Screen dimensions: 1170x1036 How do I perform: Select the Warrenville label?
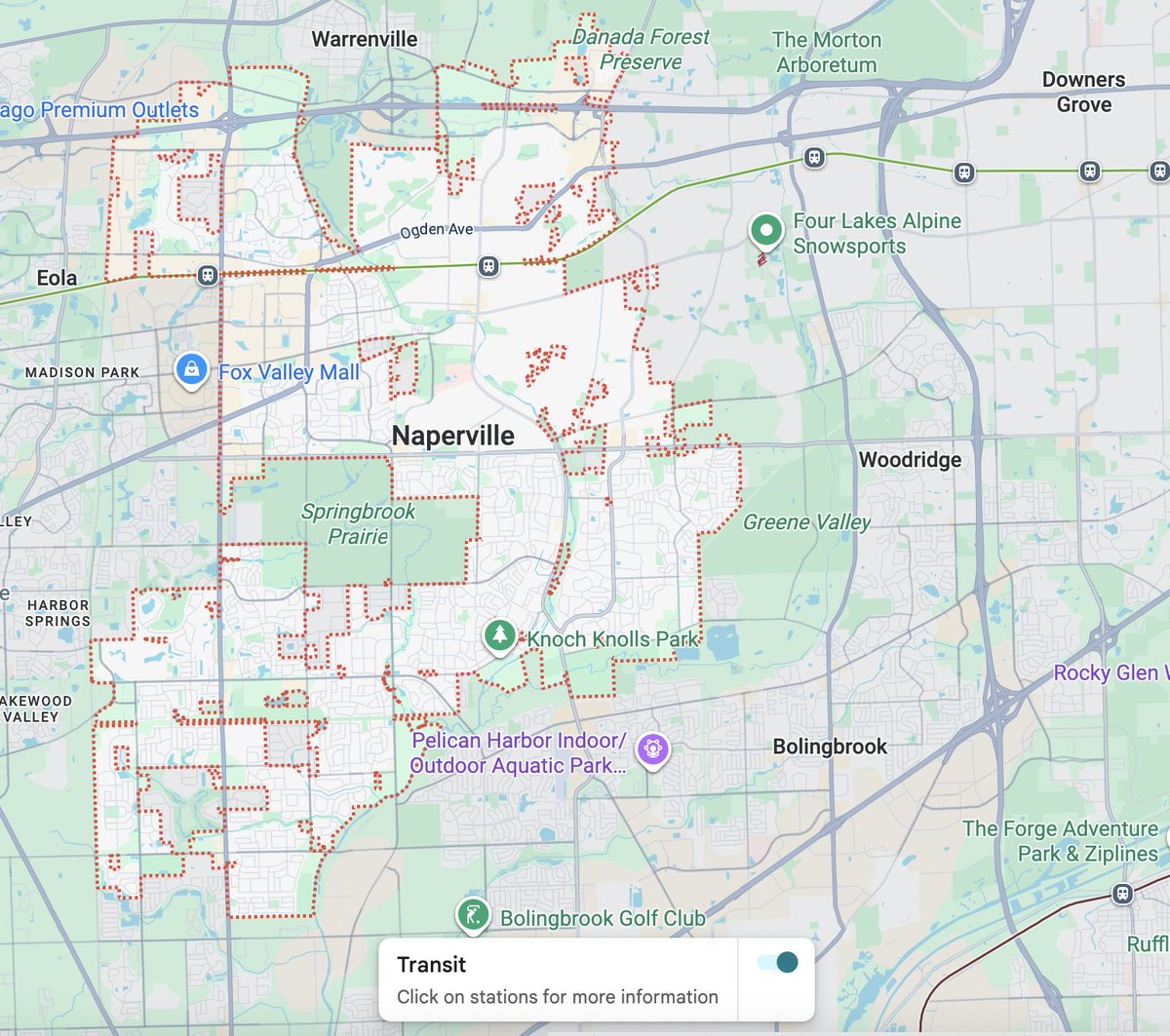[x=365, y=39]
